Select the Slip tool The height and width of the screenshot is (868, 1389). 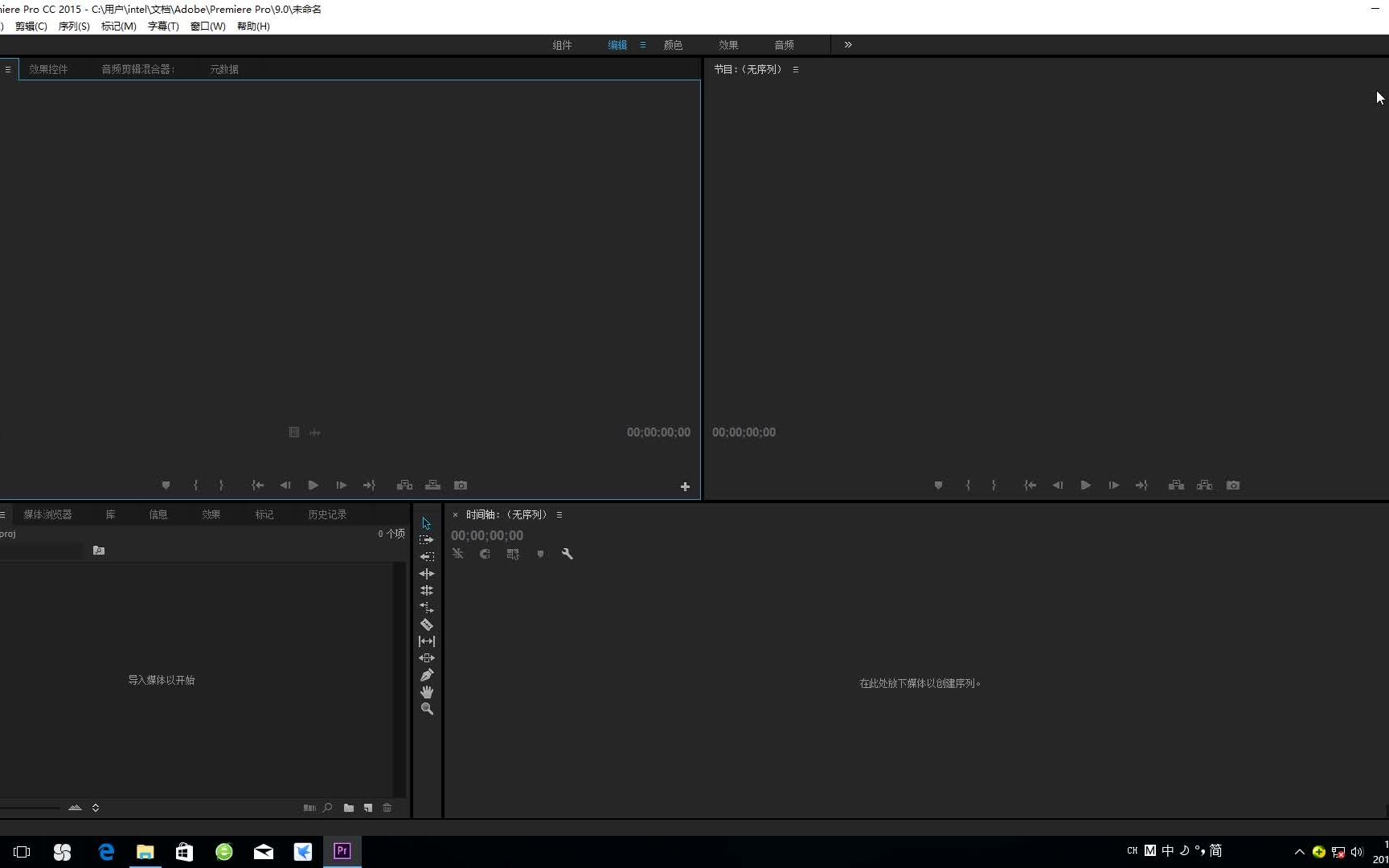426,641
